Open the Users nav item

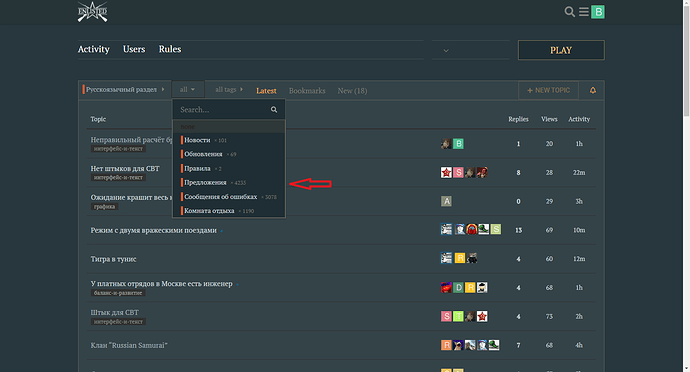[134, 49]
